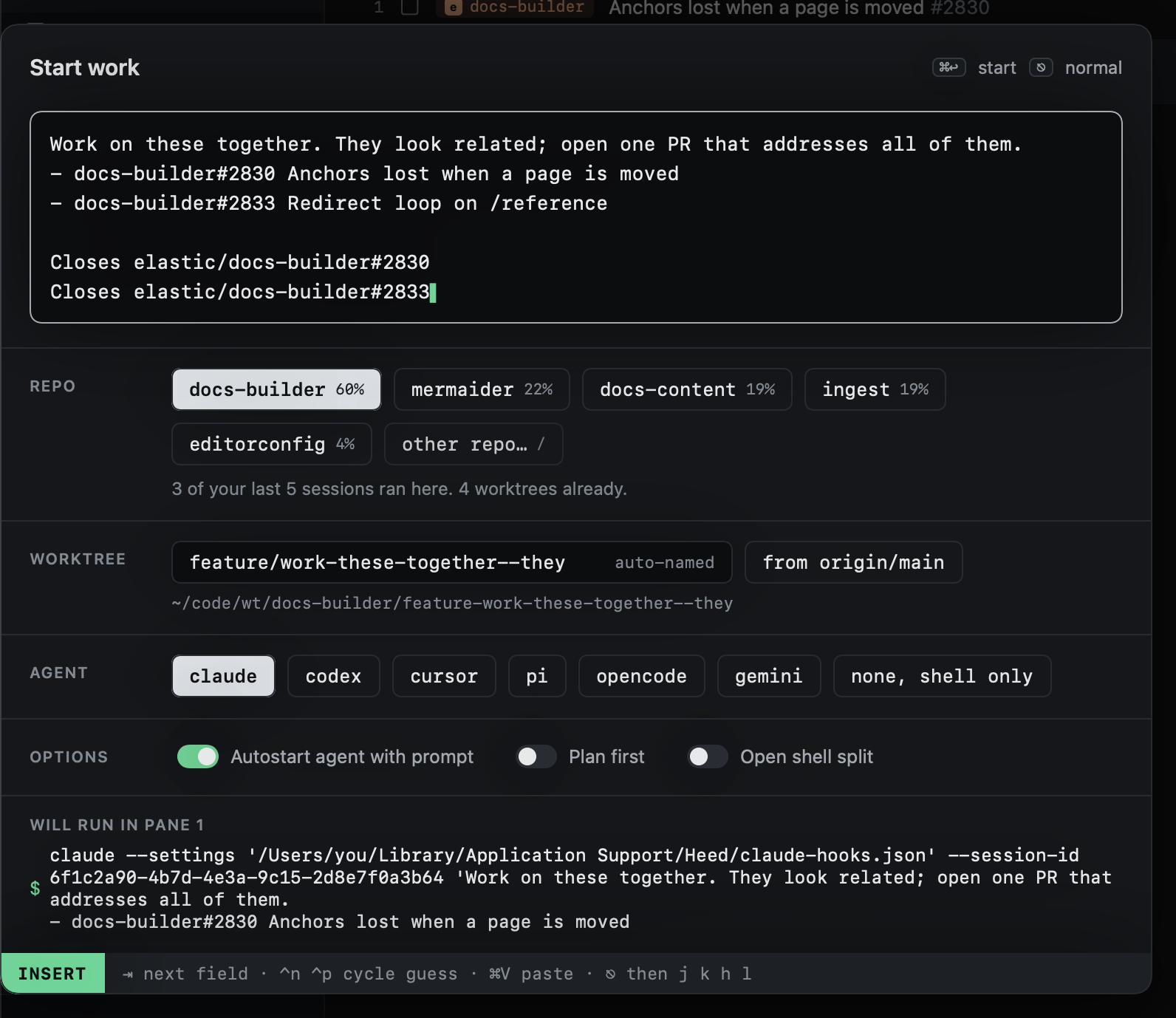Click the 'then j k h l' hint
The width and height of the screenshot is (1176, 1018).
click(x=678, y=974)
